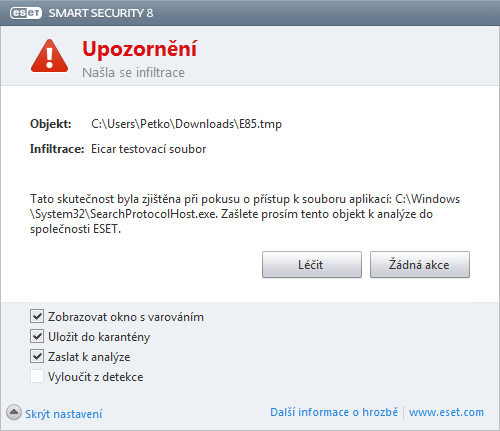Toggle the Uložit do karantény checkbox
The height and width of the screenshot is (431, 500).
click(x=37, y=336)
